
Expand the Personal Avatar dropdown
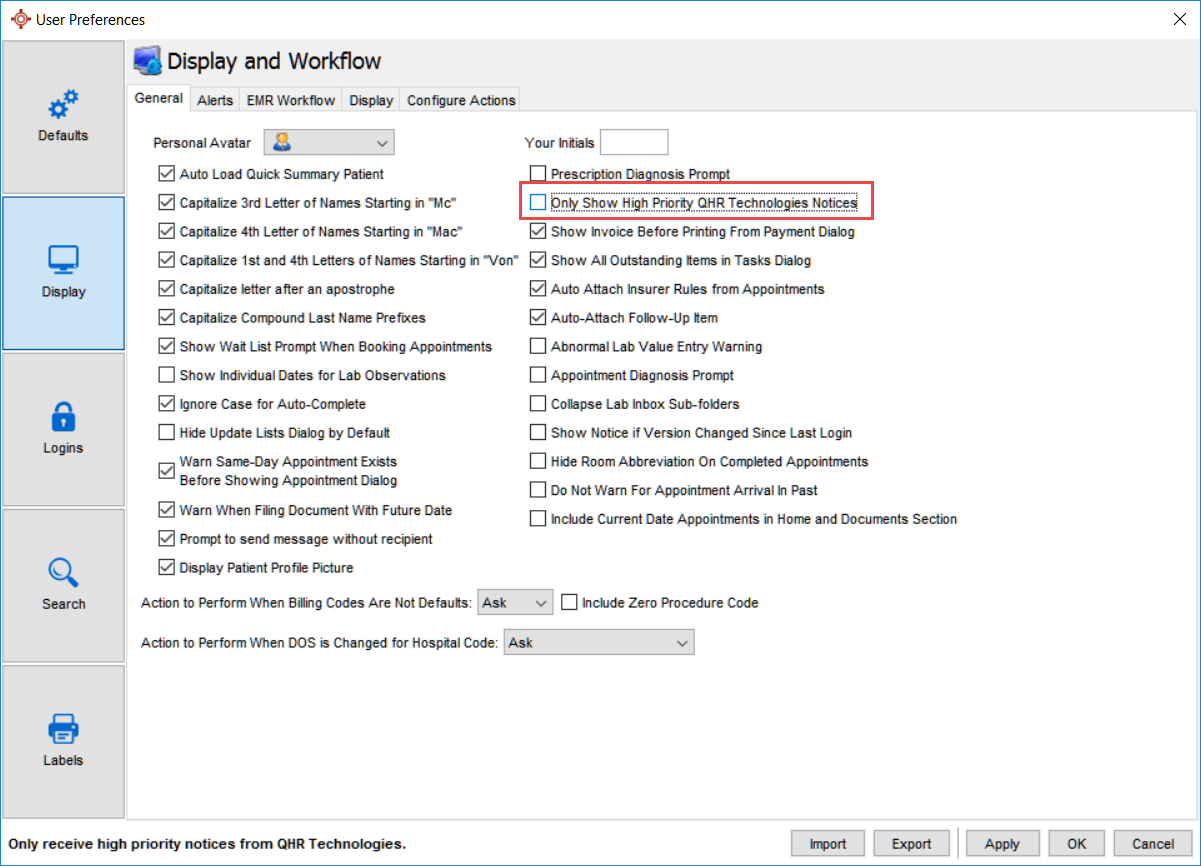[381, 142]
